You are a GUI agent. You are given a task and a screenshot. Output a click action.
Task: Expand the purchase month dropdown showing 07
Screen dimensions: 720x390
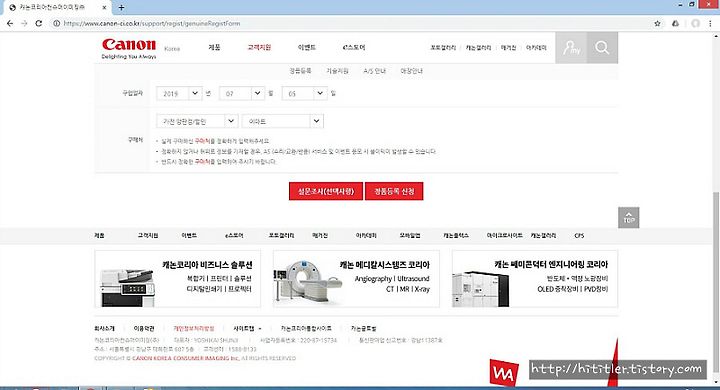point(242,93)
